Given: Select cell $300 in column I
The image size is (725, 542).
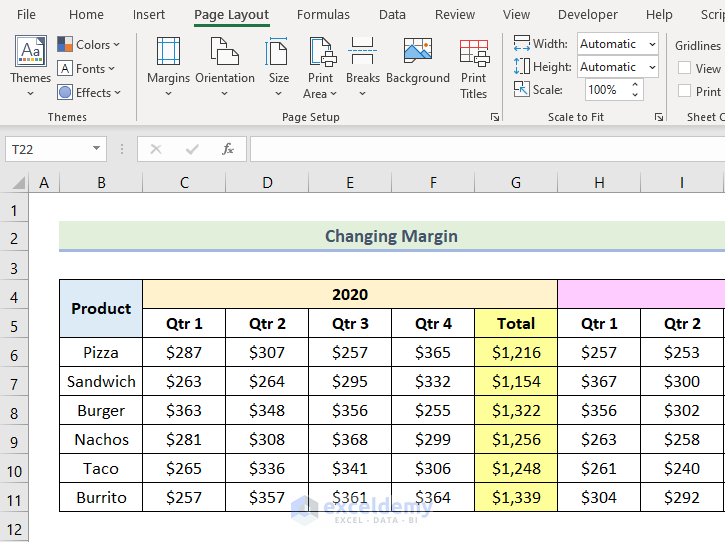Looking at the screenshot, I should [682, 382].
